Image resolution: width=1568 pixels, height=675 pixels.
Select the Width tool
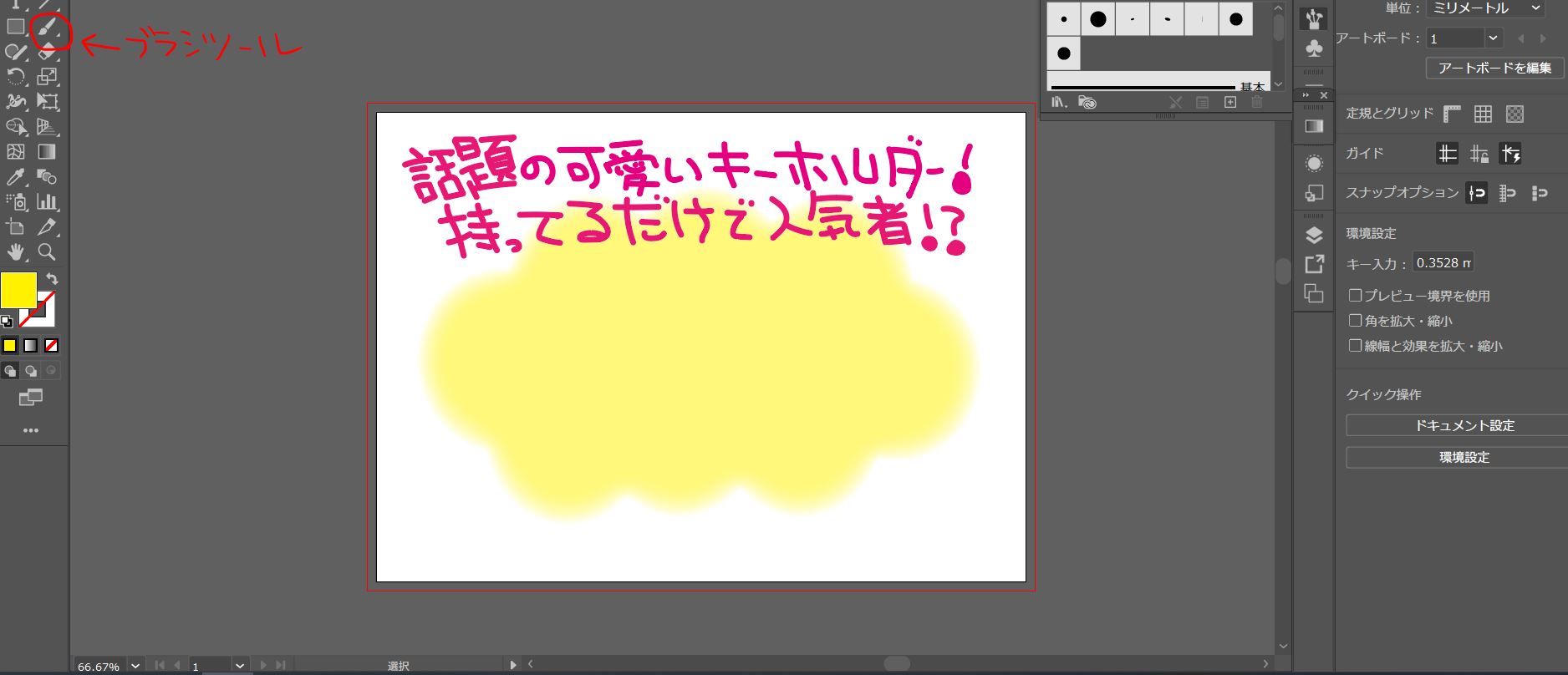(x=16, y=102)
